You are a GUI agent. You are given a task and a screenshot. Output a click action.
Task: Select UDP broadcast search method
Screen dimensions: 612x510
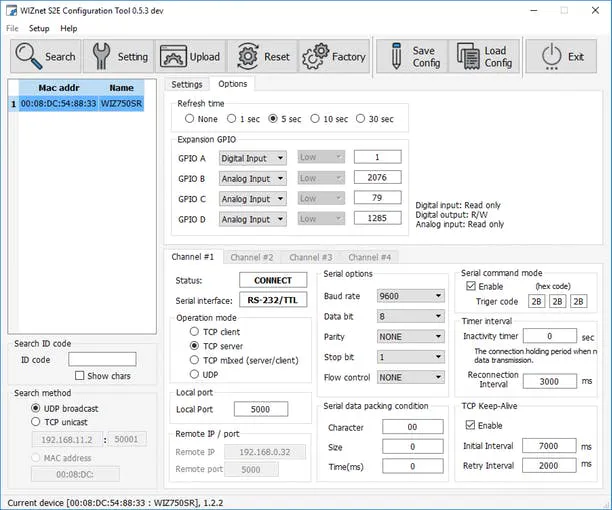(x=36, y=408)
